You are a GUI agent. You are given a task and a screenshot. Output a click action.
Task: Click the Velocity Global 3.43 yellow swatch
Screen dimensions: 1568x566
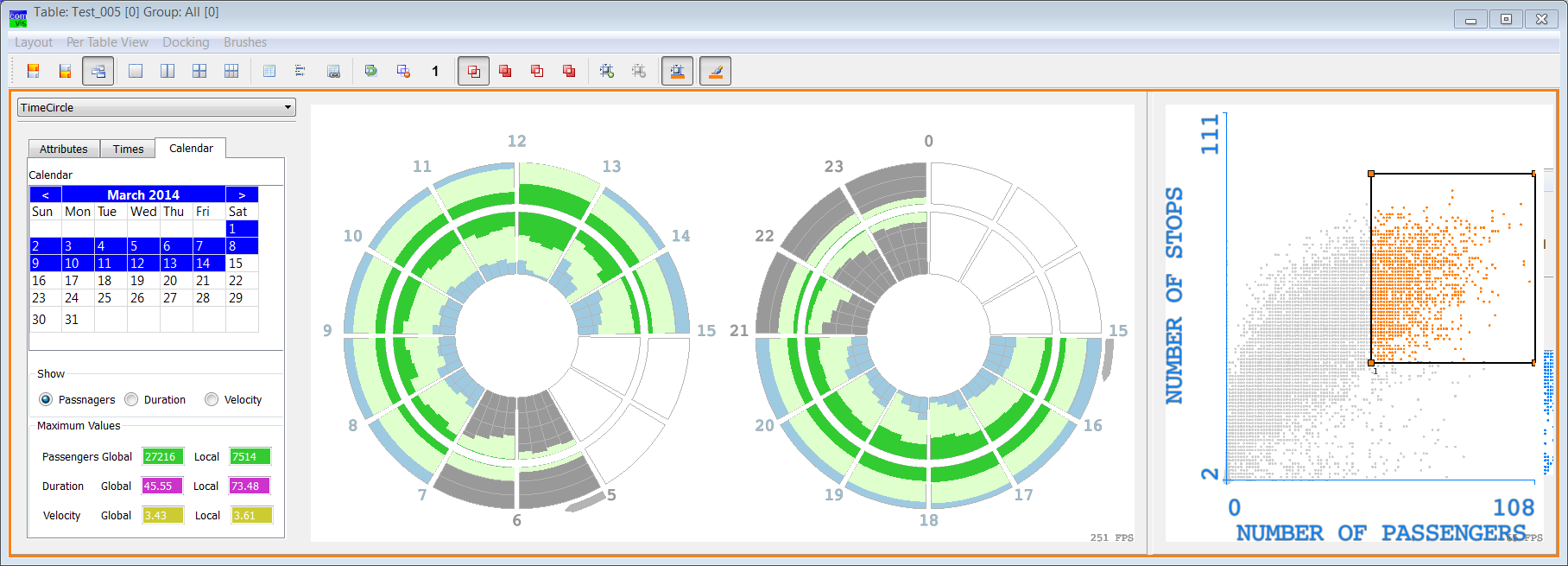pos(163,515)
